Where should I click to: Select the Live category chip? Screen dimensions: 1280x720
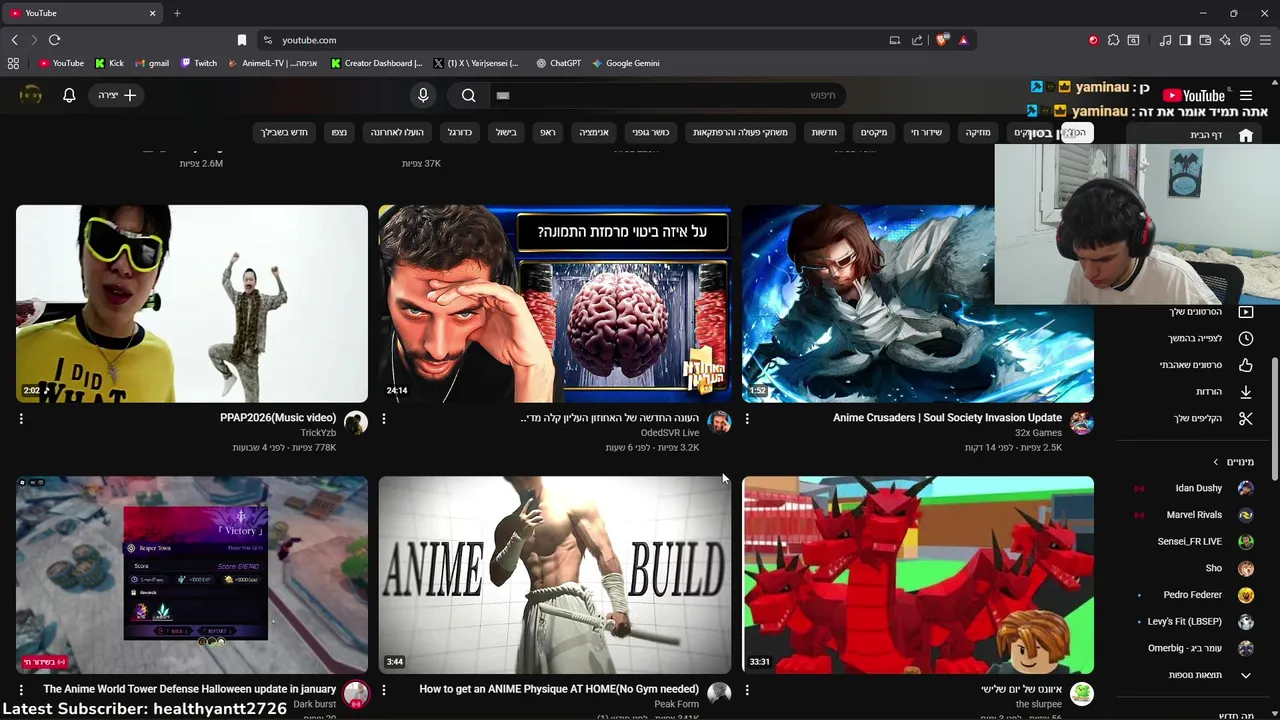click(926, 132)
